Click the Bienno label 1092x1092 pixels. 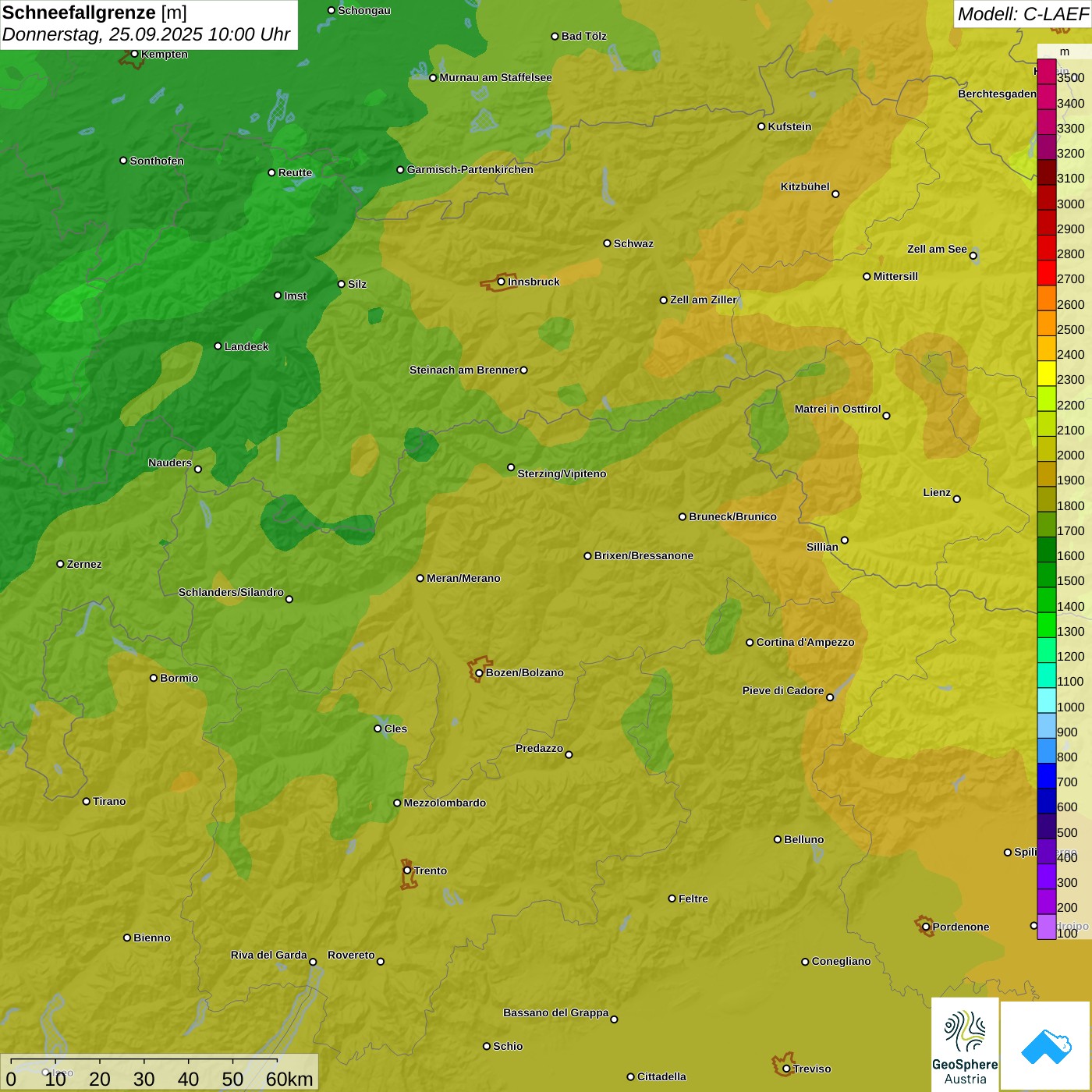151,938
